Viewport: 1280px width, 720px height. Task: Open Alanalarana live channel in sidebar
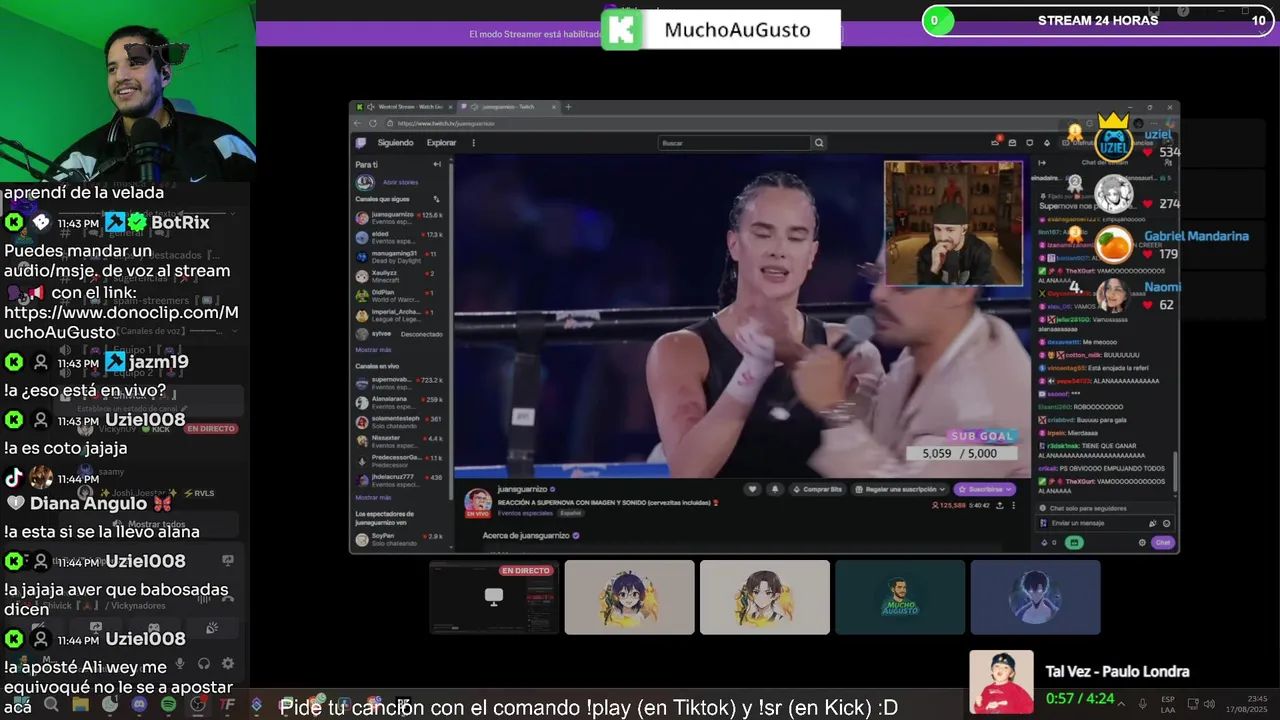tap(400, 402)
